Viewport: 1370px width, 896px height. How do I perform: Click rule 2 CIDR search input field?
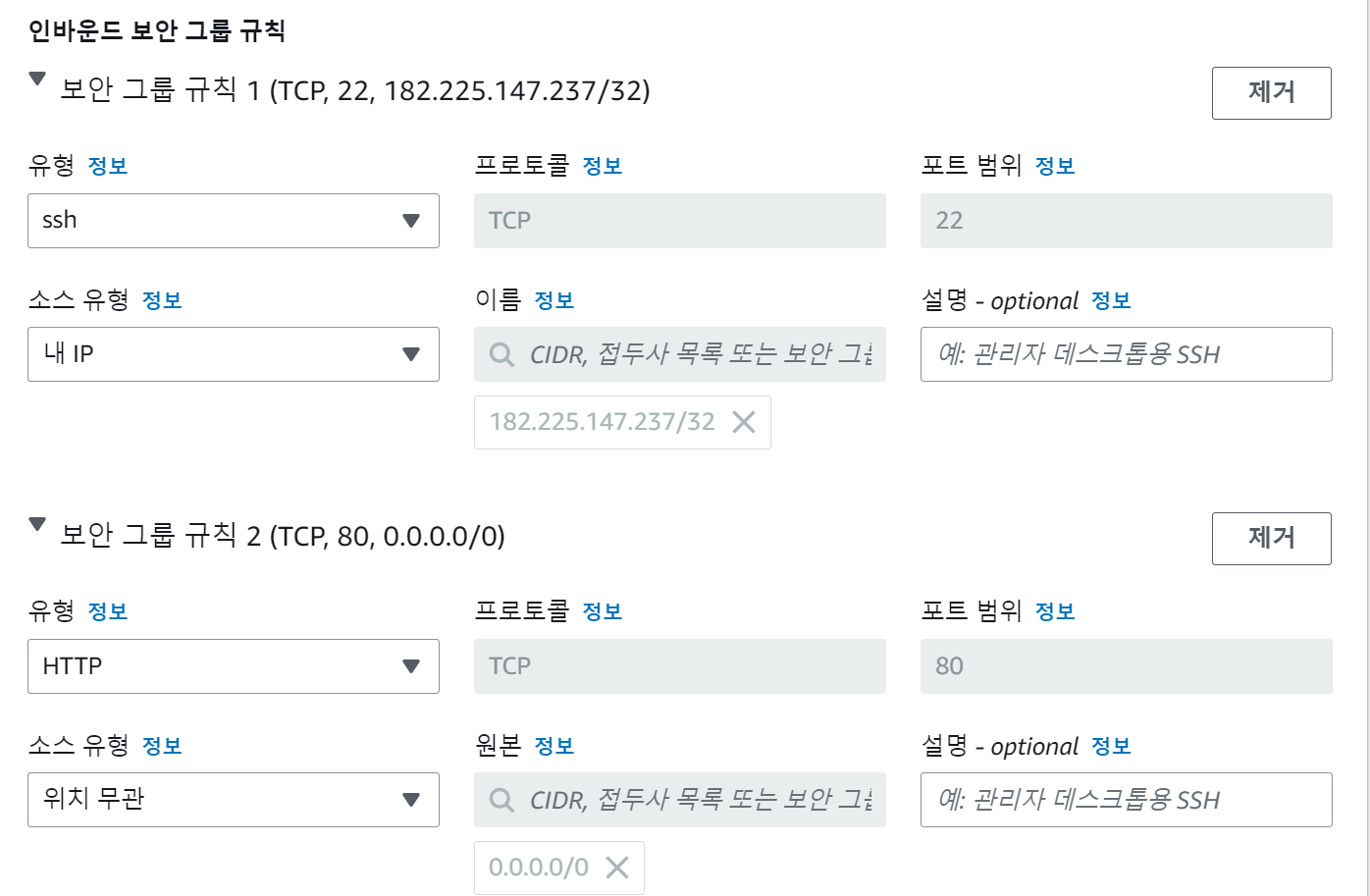[680, 800]
